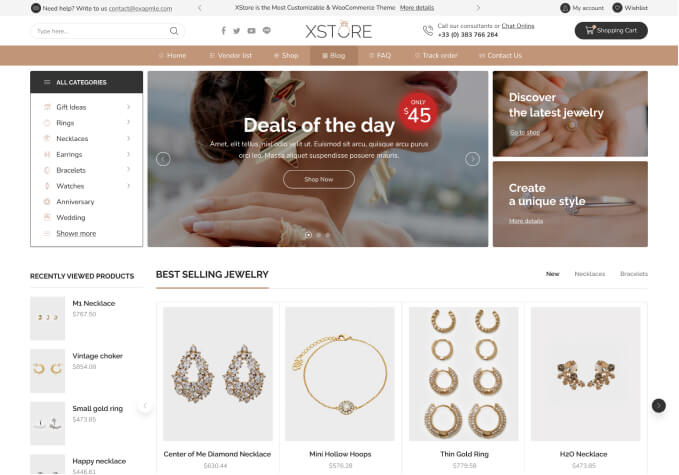Screen dimensions: 679x475
Task: Open the Twitter social icon
Action: pyautogui.click(x=236, y=31)
